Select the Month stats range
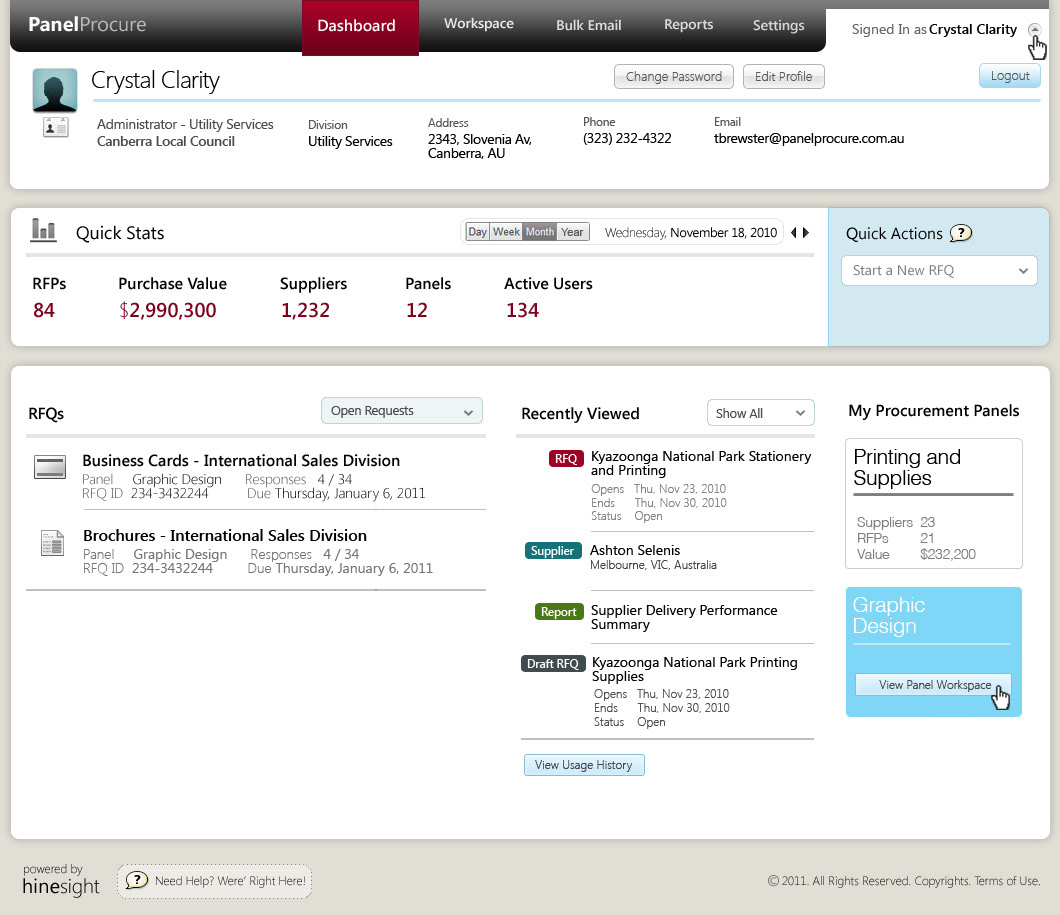 pos(539,232)
